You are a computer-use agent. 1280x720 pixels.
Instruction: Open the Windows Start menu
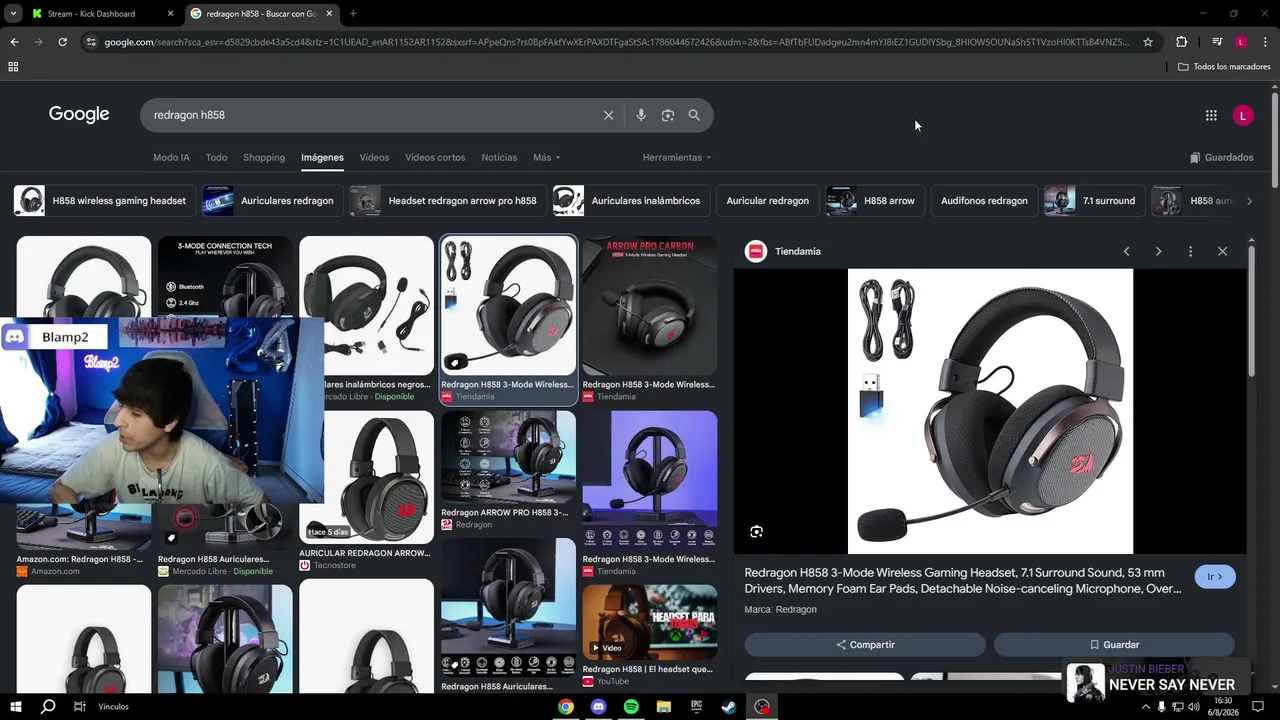point(15,707)
